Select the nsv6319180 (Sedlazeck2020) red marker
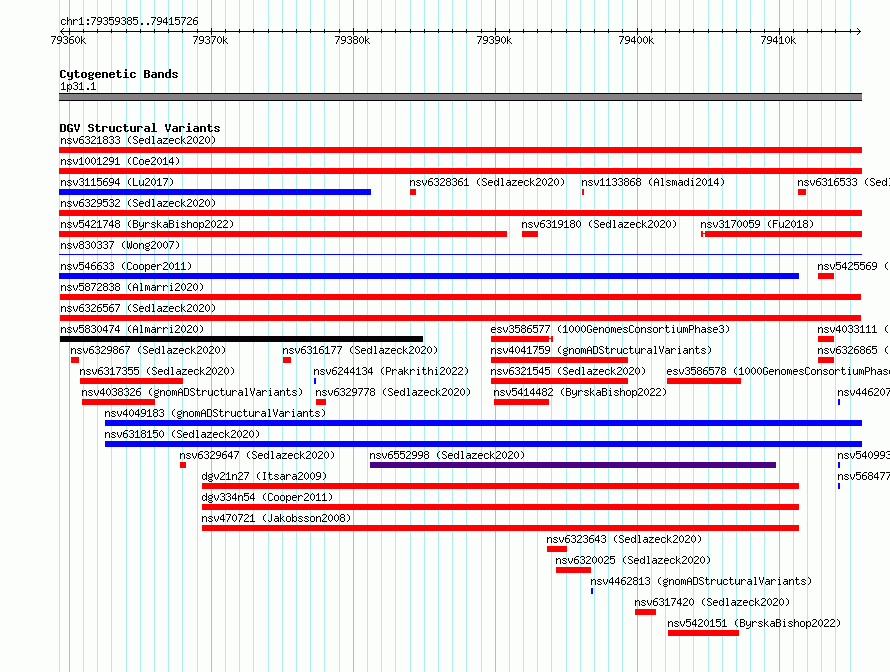Viewport: 890px width, 672px height. click(530, 234)
